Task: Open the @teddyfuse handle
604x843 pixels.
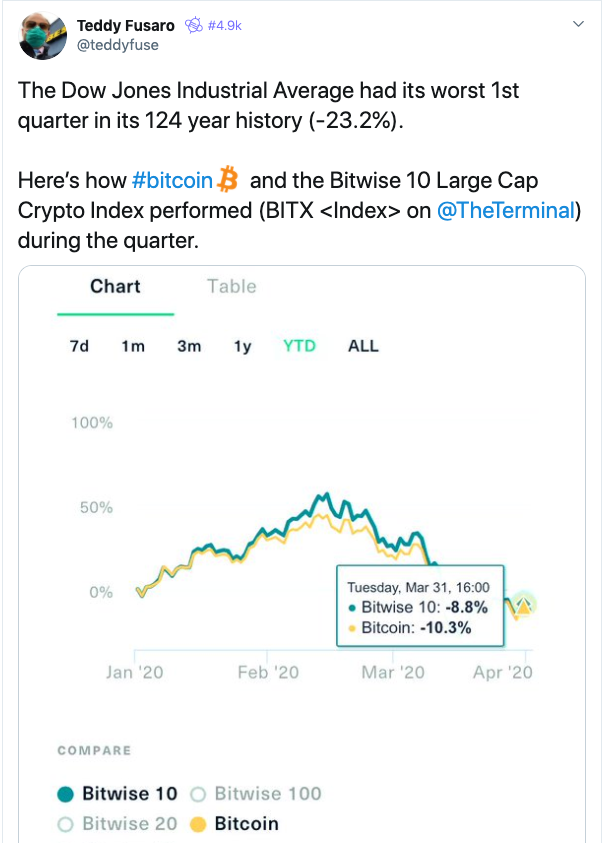Action: pyautogui.click(x=118, y=45)
